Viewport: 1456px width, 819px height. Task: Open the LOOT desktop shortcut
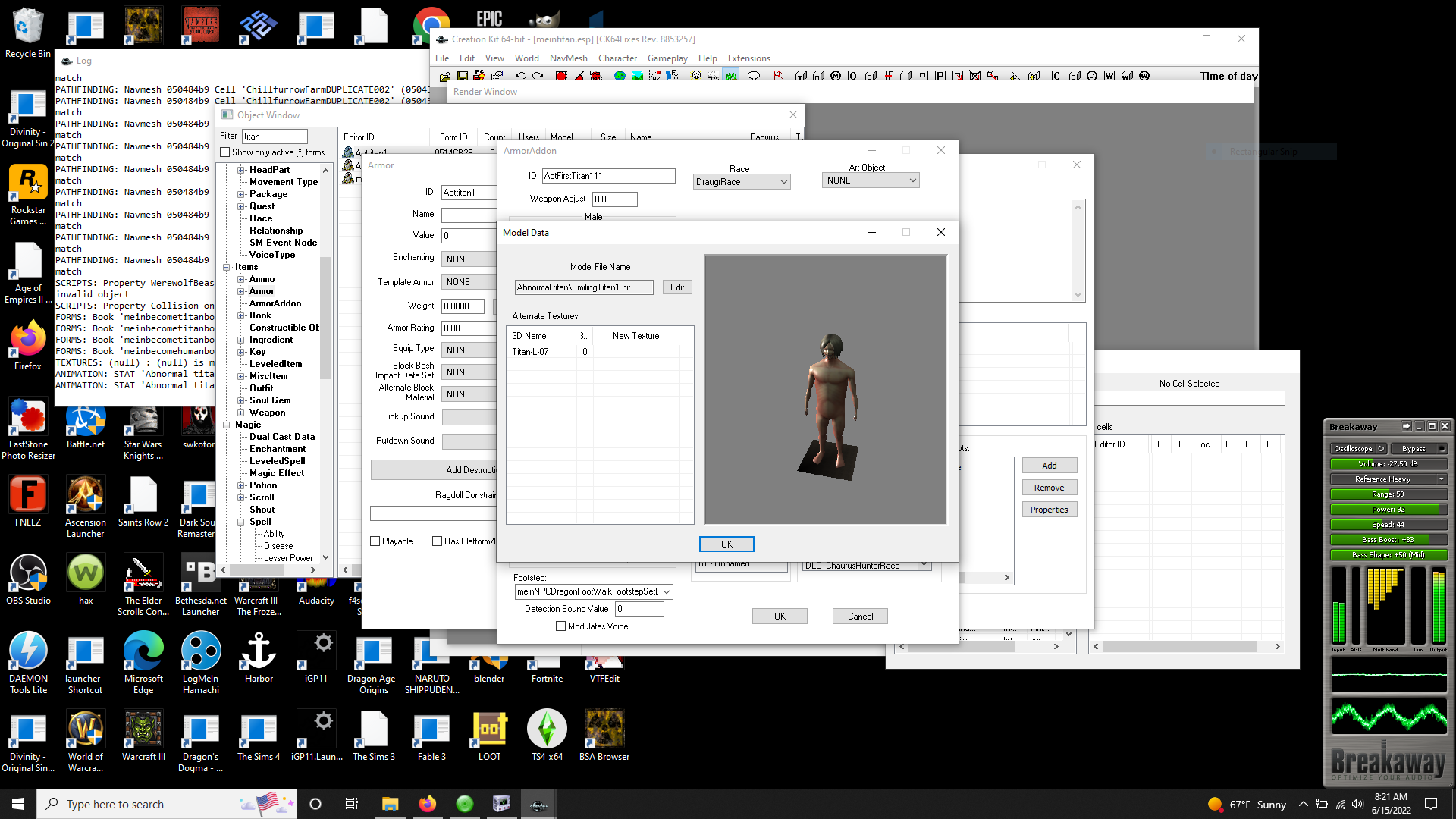[489, 735]
